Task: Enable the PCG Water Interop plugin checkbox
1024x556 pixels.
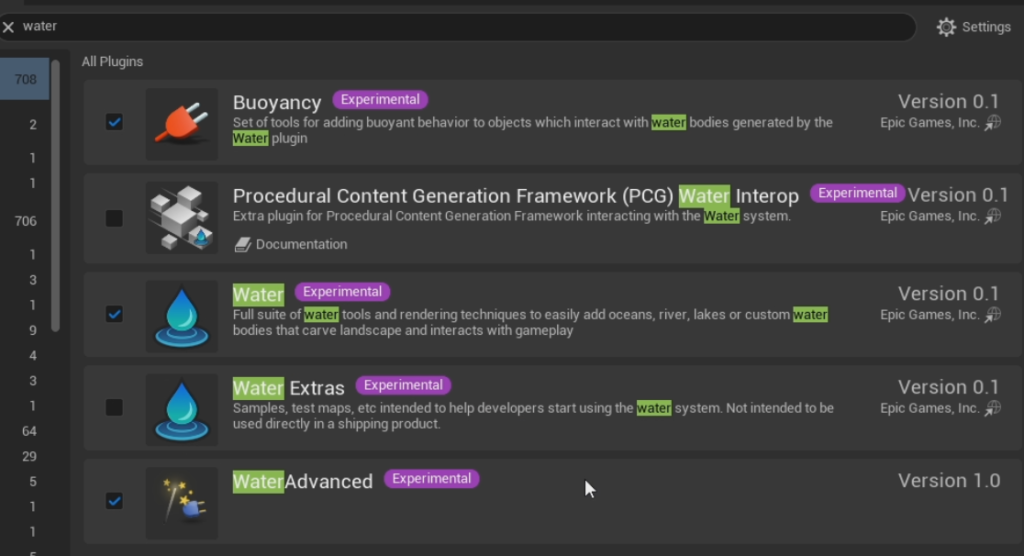Action: click(114, 218)
